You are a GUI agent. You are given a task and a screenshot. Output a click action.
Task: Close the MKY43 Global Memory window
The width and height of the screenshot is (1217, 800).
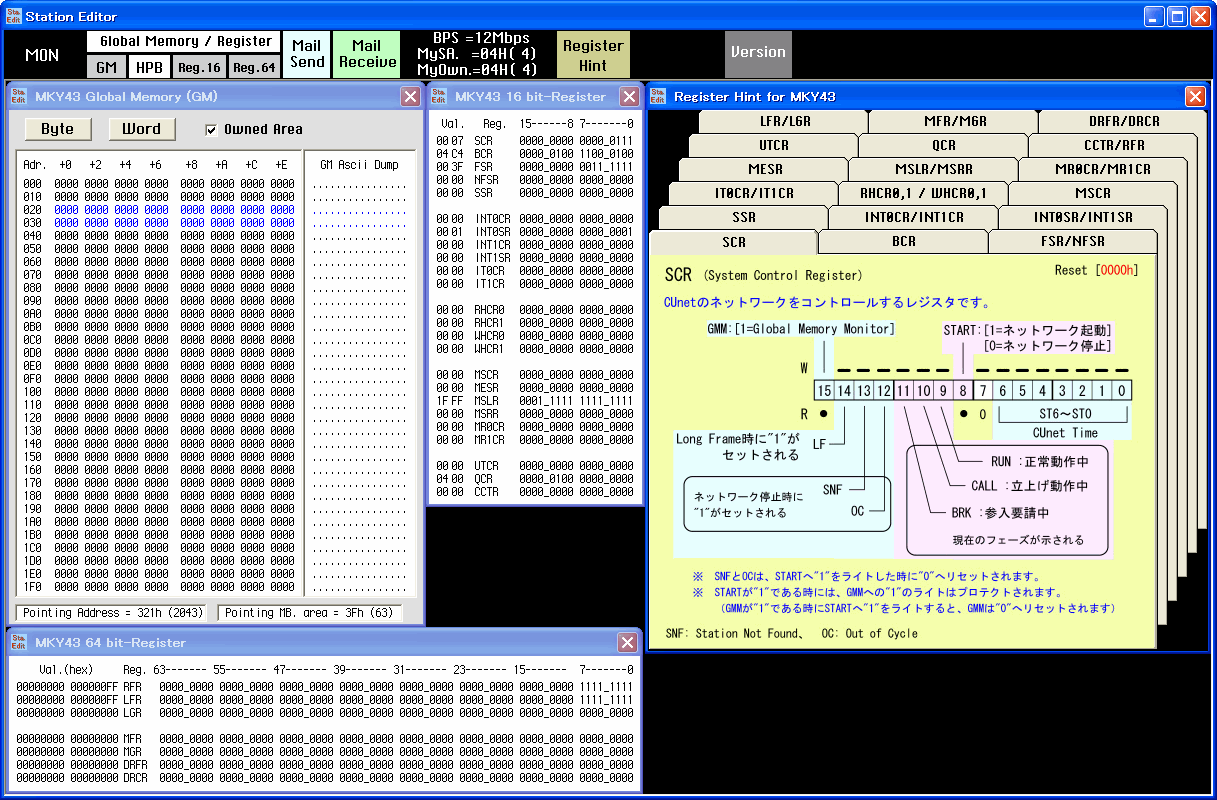click(x=410, y=96)
